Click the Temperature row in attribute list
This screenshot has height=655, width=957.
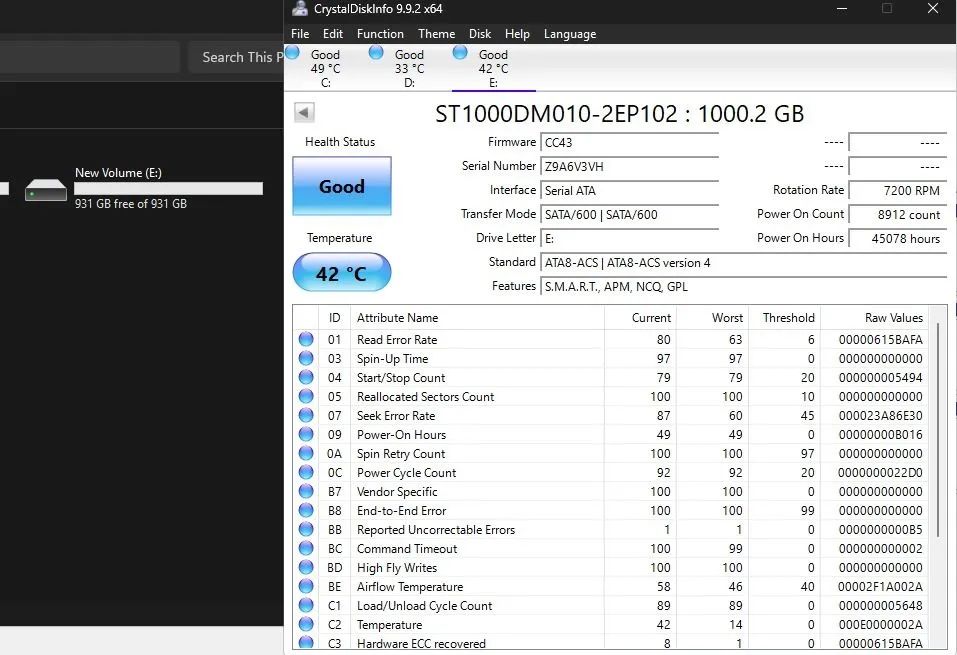point(612,624)
